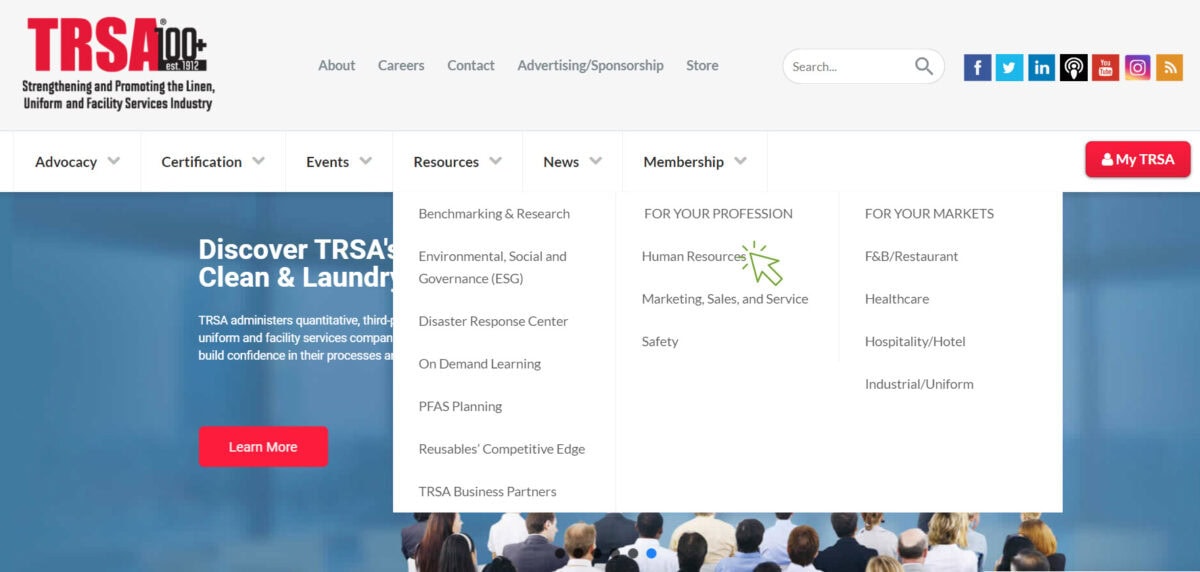Visit the LinkedIn icon link
Image resolution: width=1200 pixels, height=572 pixels.
[x=1041, y=67]
